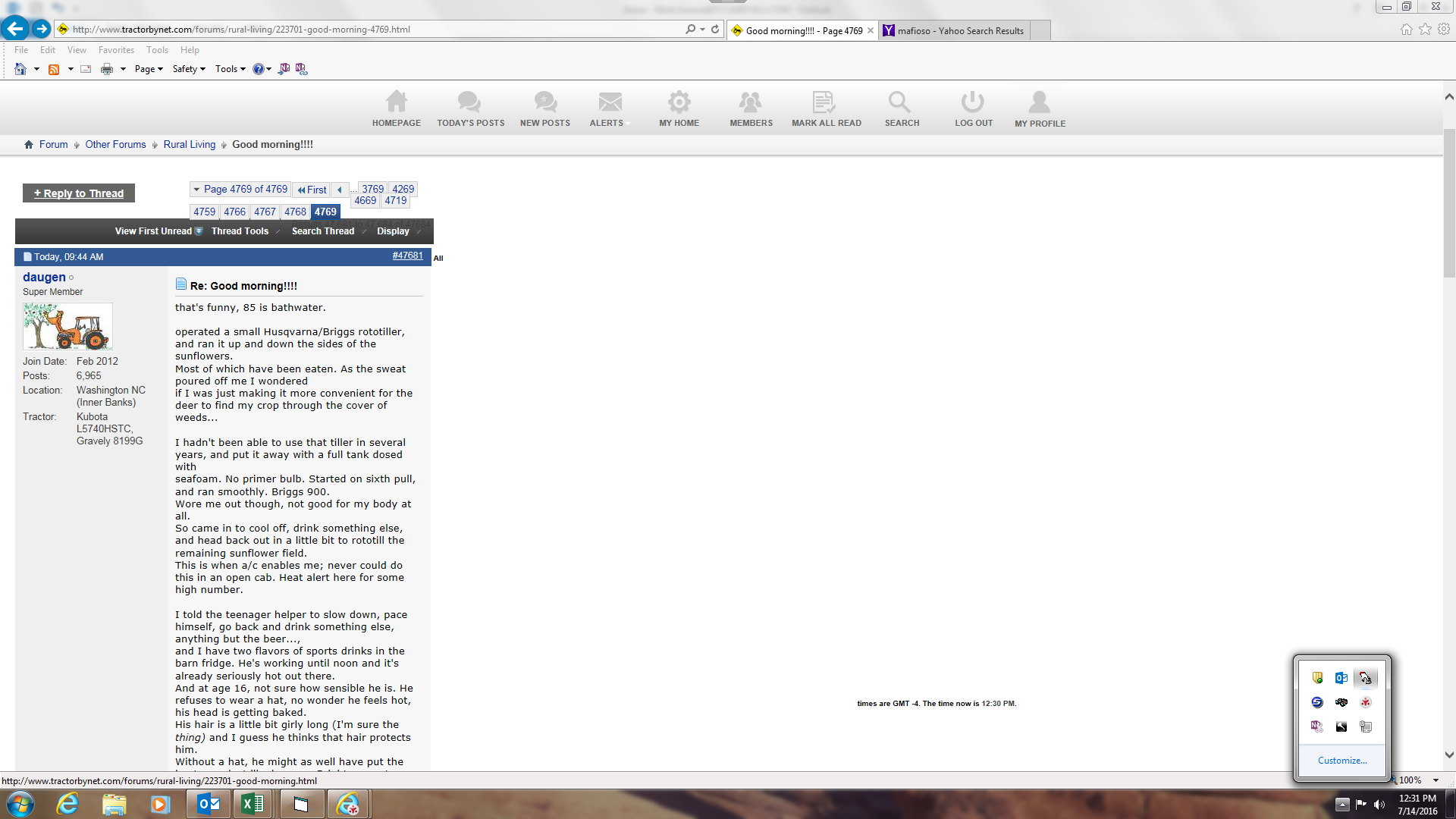The width and height of the screenshot is (1456, 819).
Task: Open the Display dropdown menu
Action: click(x=393, y=231)
